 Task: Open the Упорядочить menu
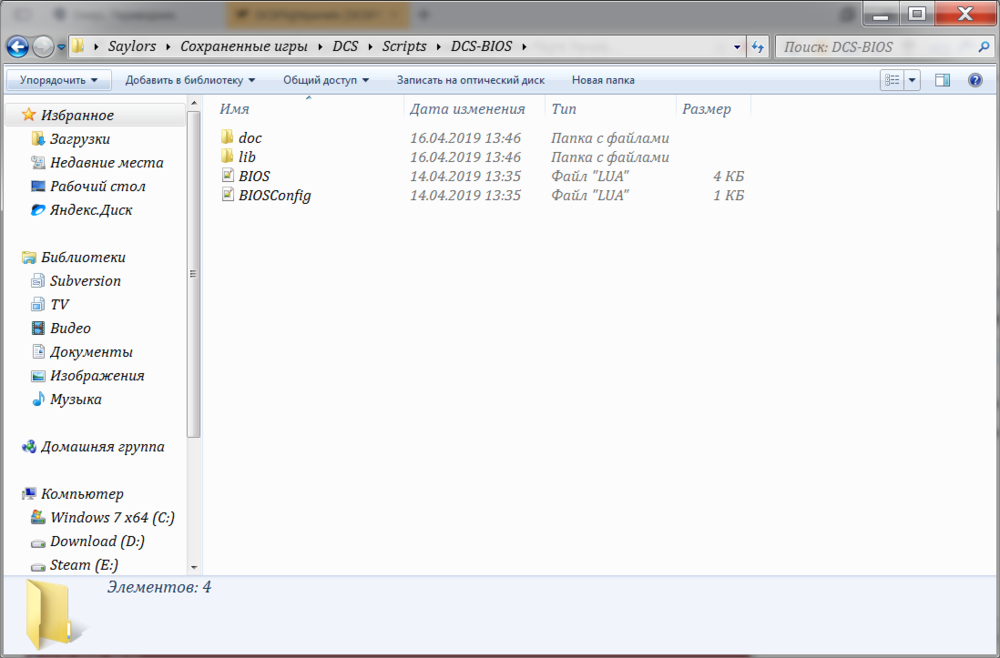59,80
